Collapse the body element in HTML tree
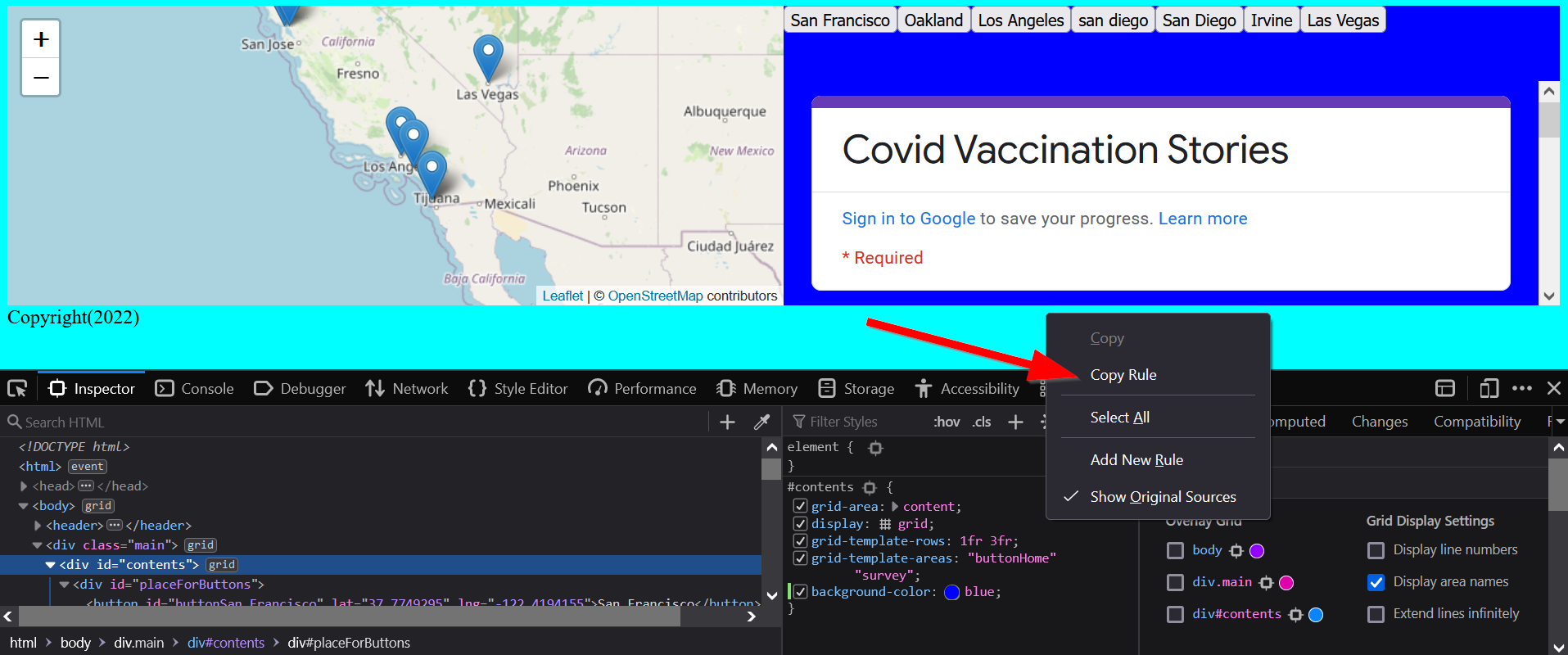 click(x=24, y=506)
